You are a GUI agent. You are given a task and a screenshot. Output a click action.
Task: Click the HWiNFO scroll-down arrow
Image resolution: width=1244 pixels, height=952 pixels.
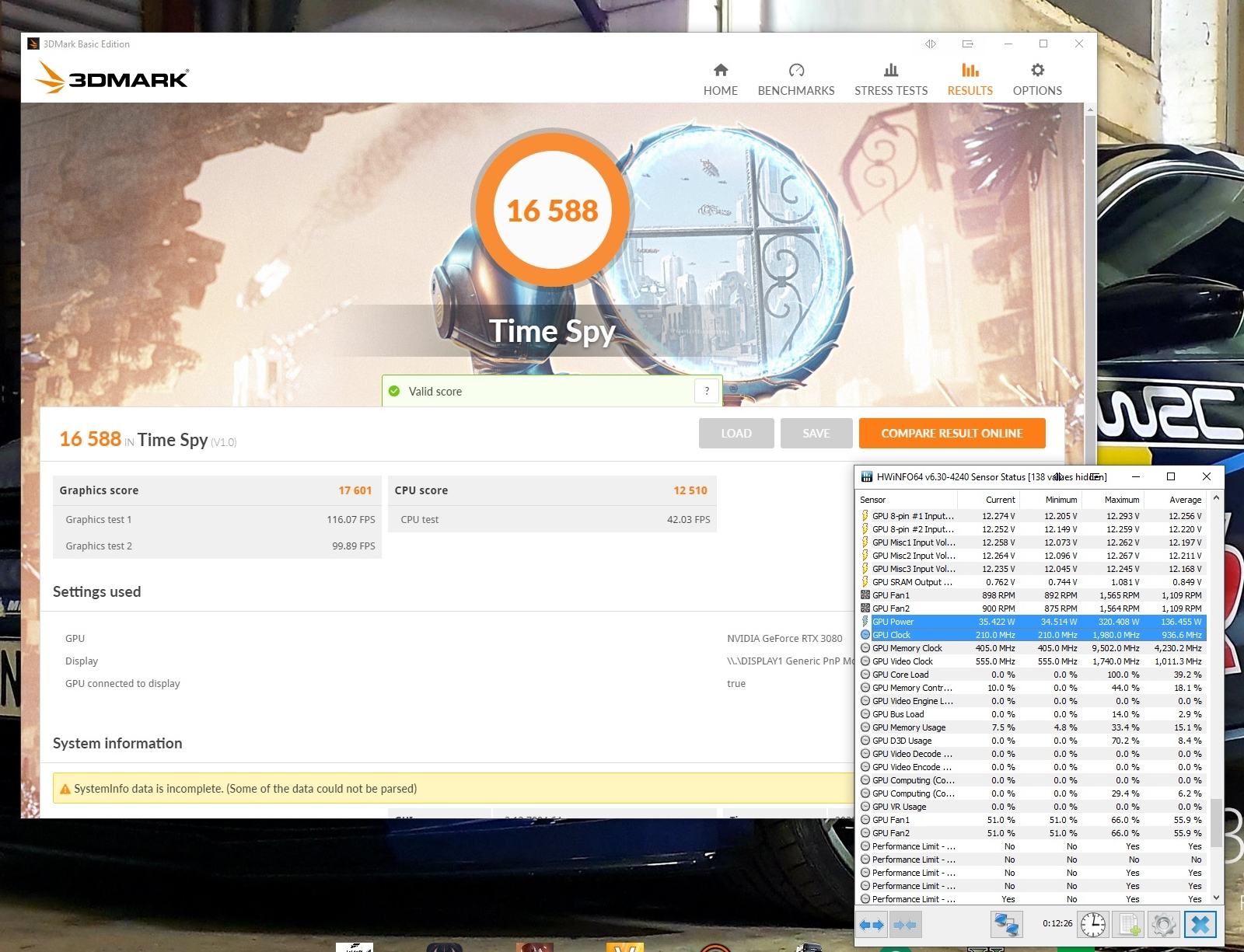click(x=1216, y=898)
